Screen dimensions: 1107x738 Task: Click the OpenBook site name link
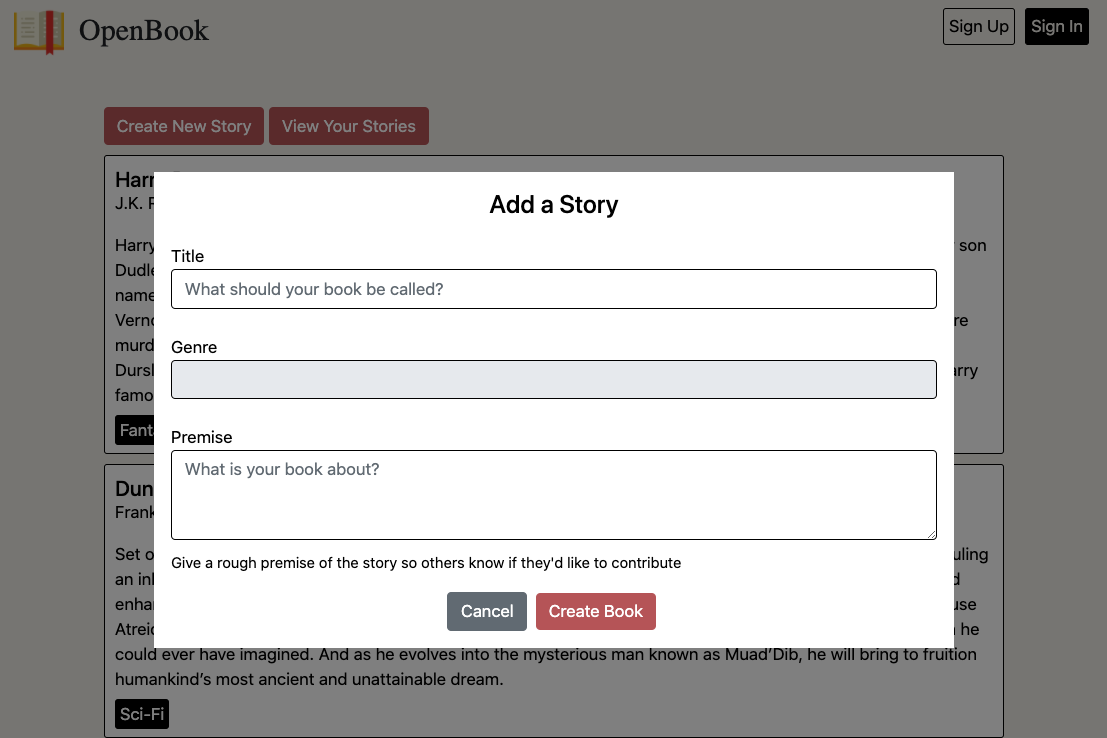(x=143, y=31)
